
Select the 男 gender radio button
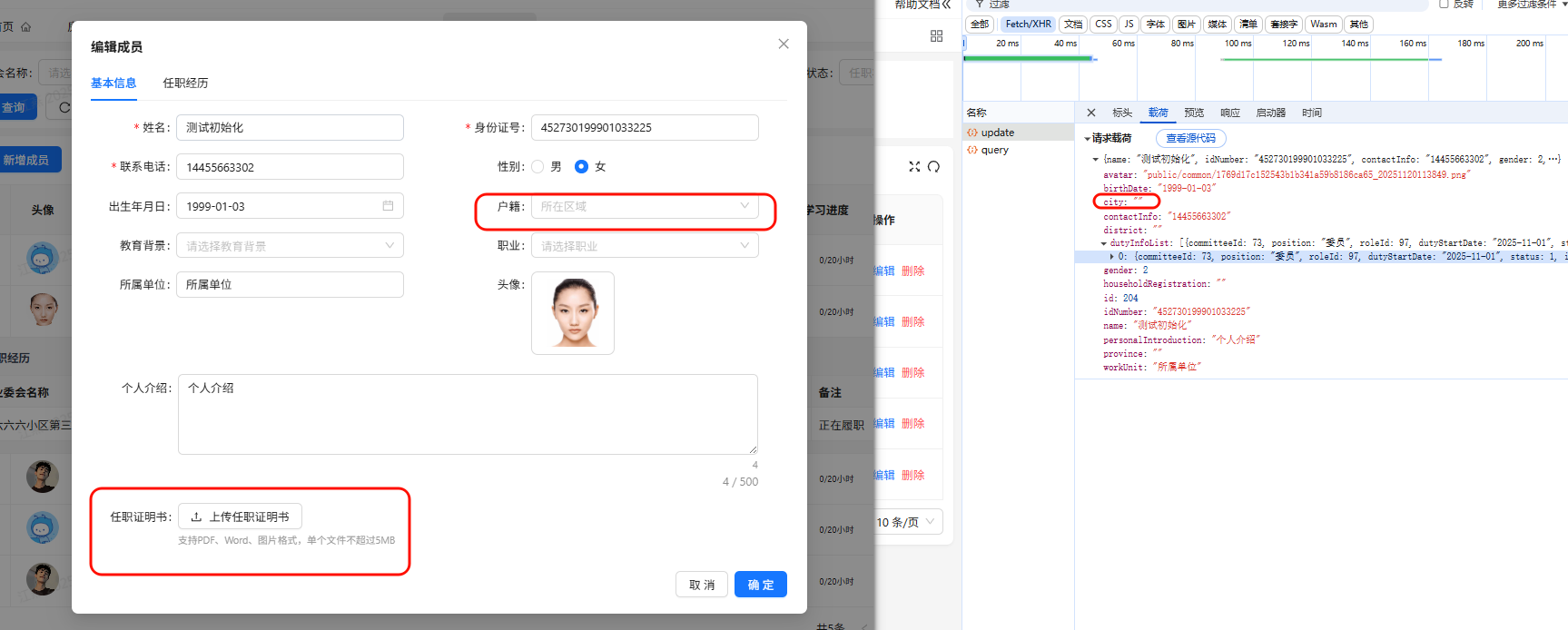point(538,167)
